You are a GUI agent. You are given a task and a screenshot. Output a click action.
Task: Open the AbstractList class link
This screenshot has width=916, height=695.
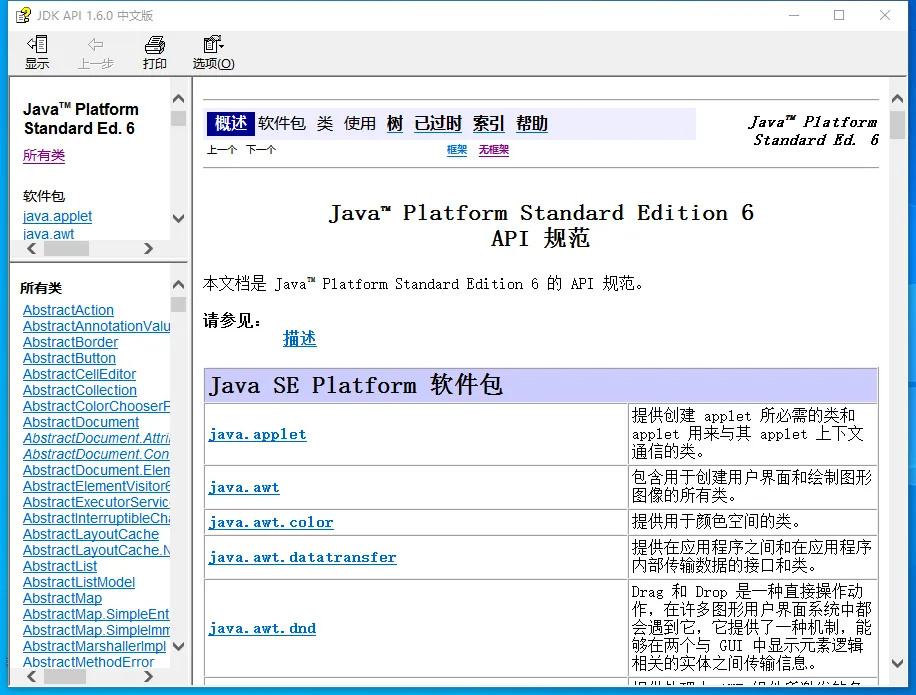(x=60, y=567)
